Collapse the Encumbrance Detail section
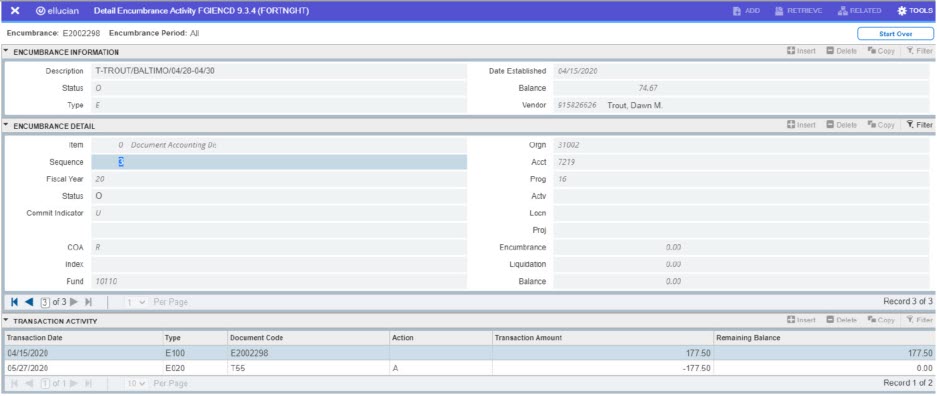 (6, 125)
